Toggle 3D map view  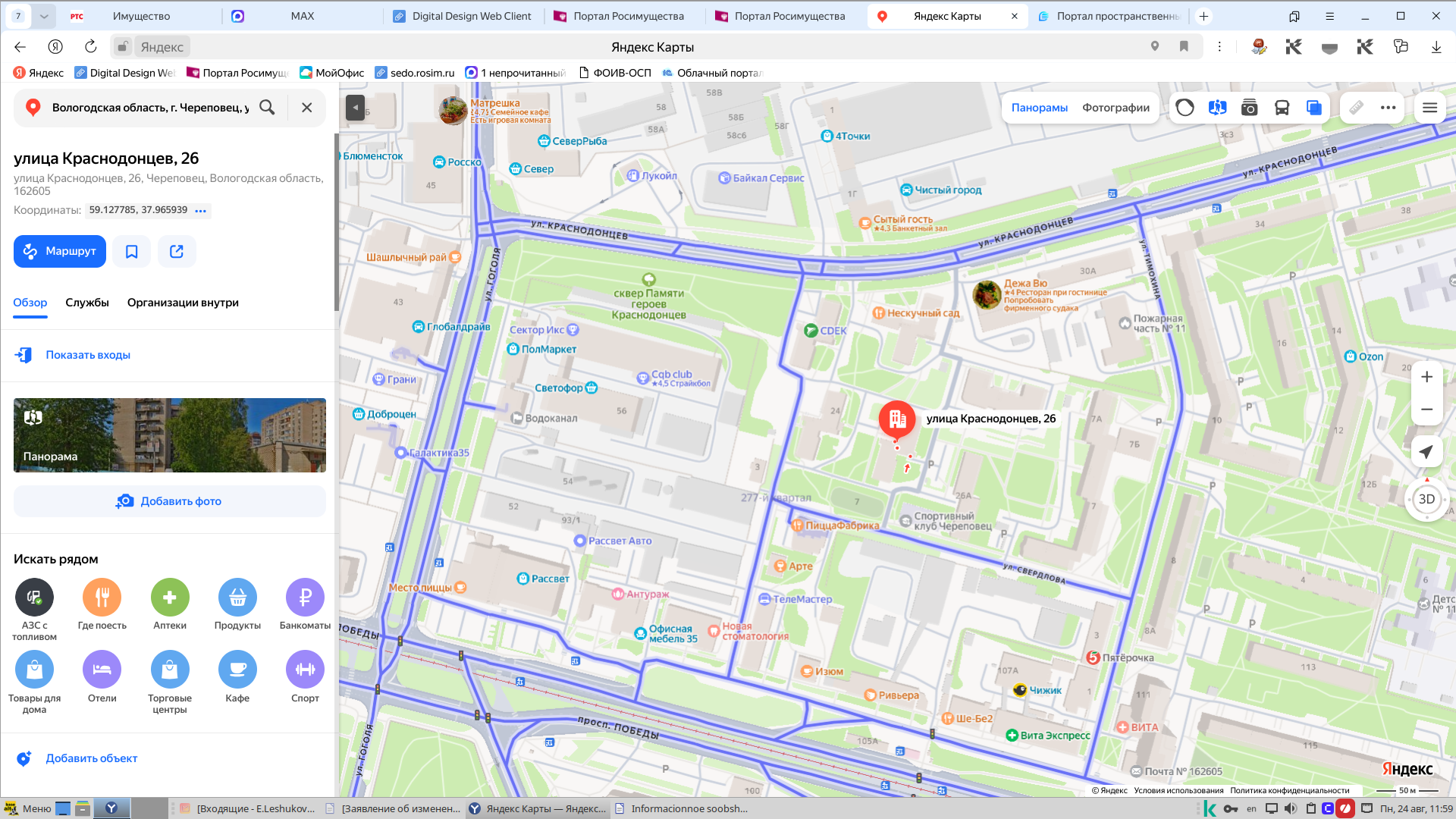[1426, 499]
